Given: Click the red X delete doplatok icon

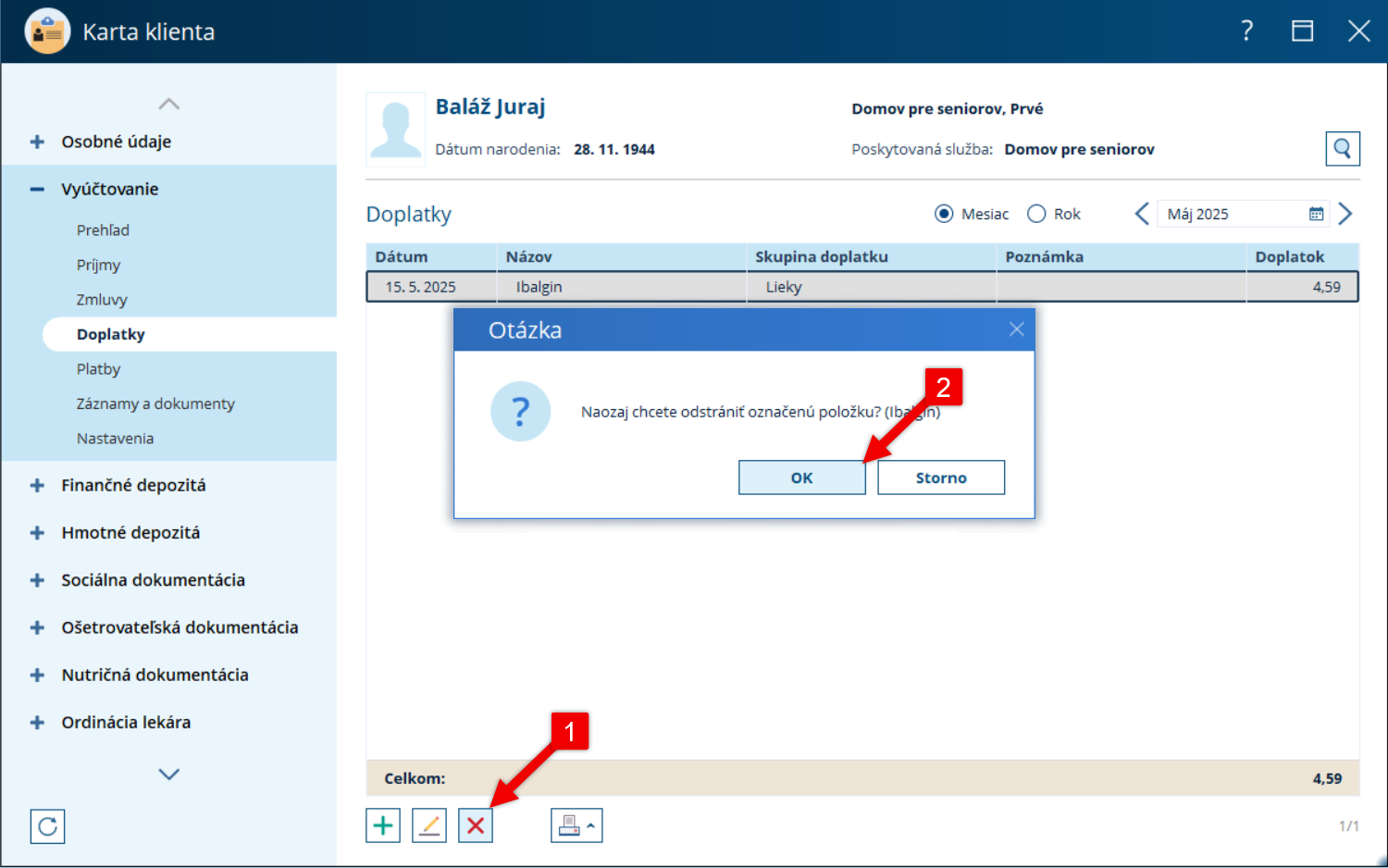Looking at the screenshot, I should pyautogui.click(x=476, y=825).
